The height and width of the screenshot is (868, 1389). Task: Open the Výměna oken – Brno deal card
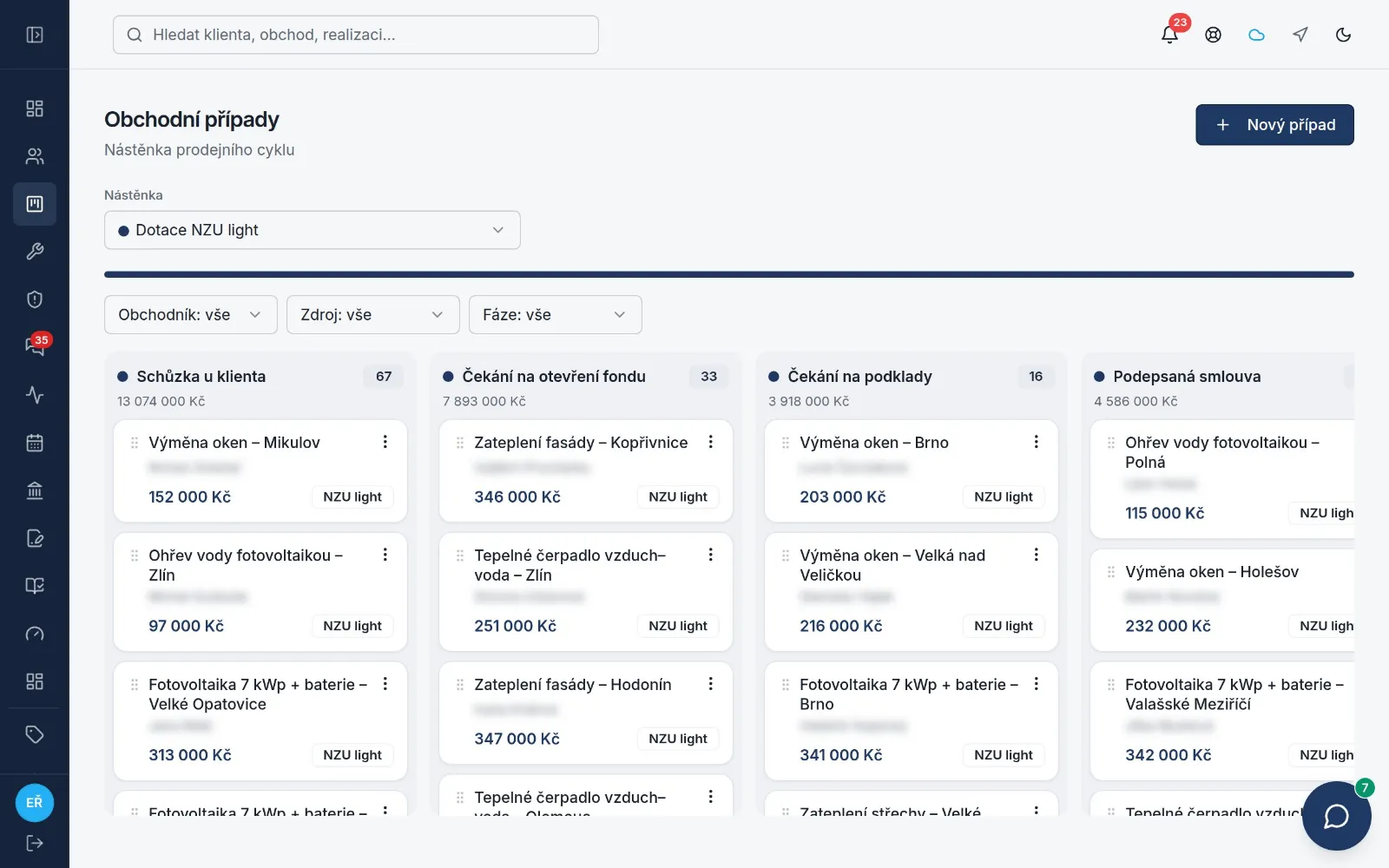pyautogui.click(x=912, y=471)
